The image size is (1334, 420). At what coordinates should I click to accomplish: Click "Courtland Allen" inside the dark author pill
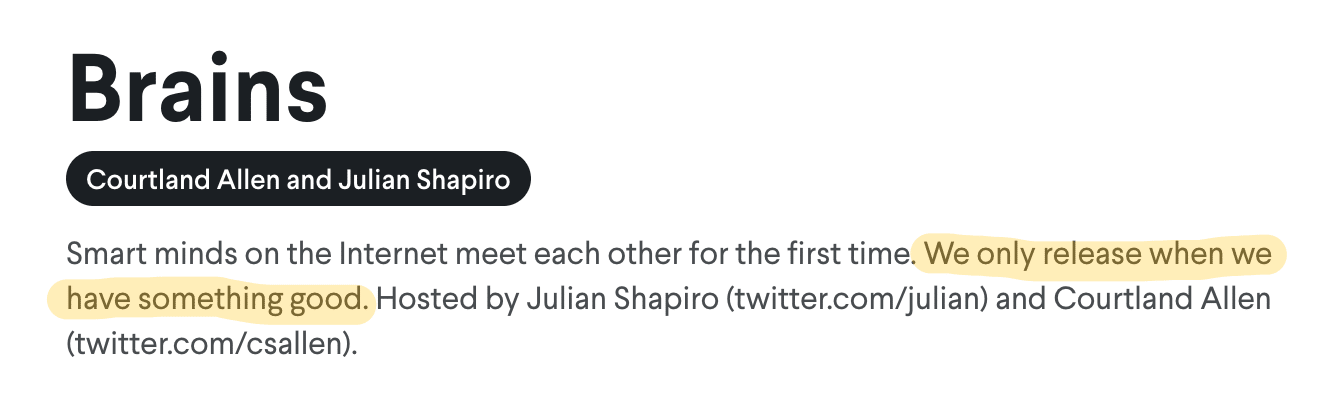pos(165,179)
